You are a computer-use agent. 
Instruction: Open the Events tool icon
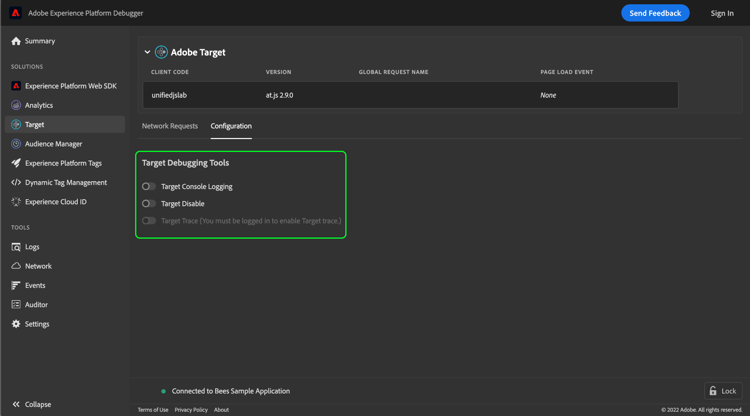pyautogui.click(x=16, y=285)
